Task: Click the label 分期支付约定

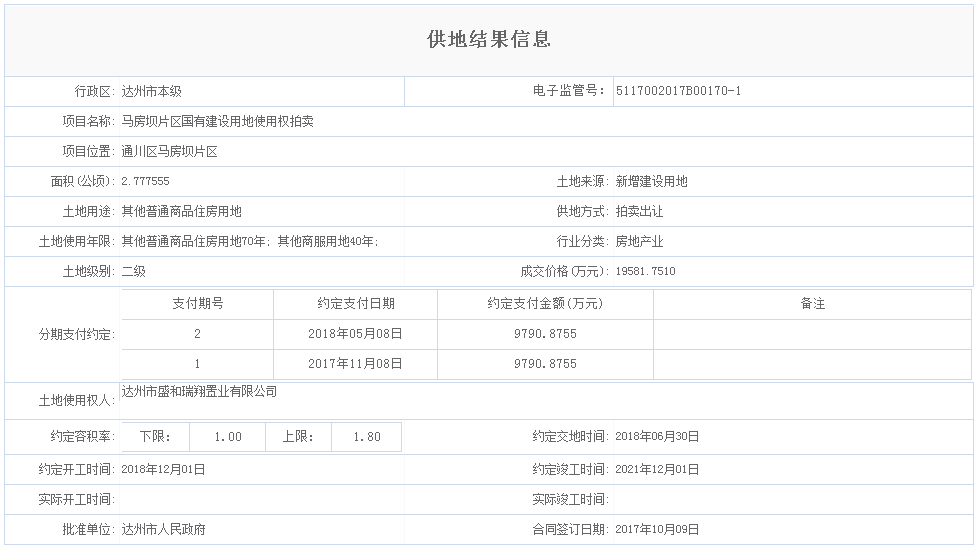Action: [x=77, y=334]
